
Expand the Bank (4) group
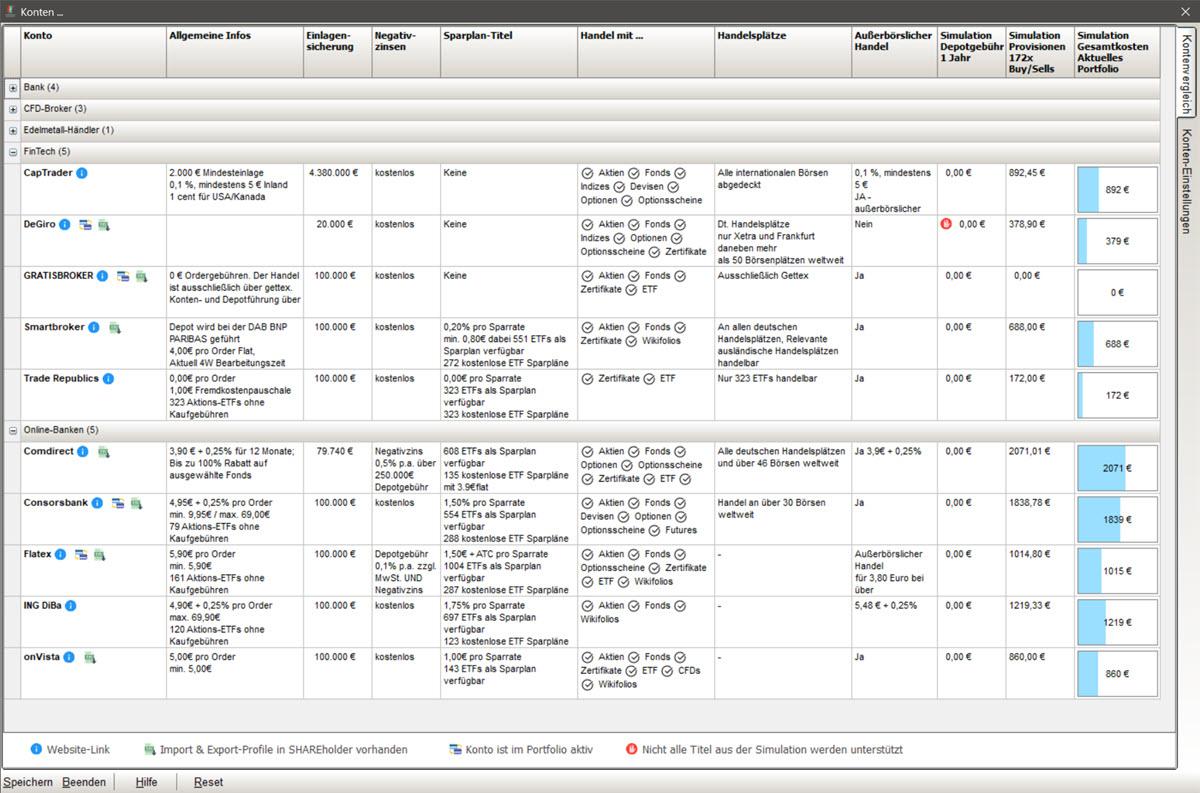13,88
